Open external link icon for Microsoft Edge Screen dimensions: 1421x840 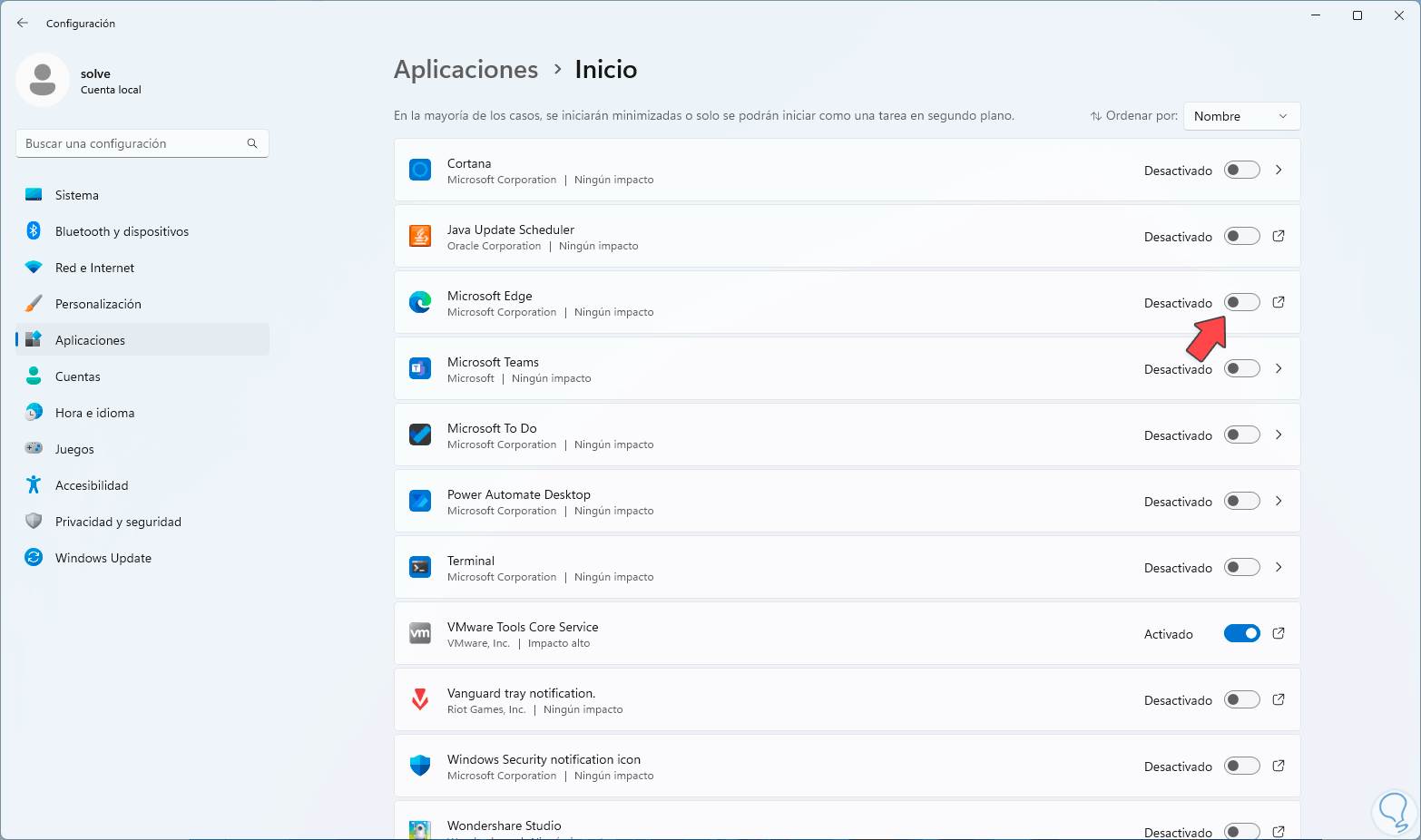(1279, 303)
